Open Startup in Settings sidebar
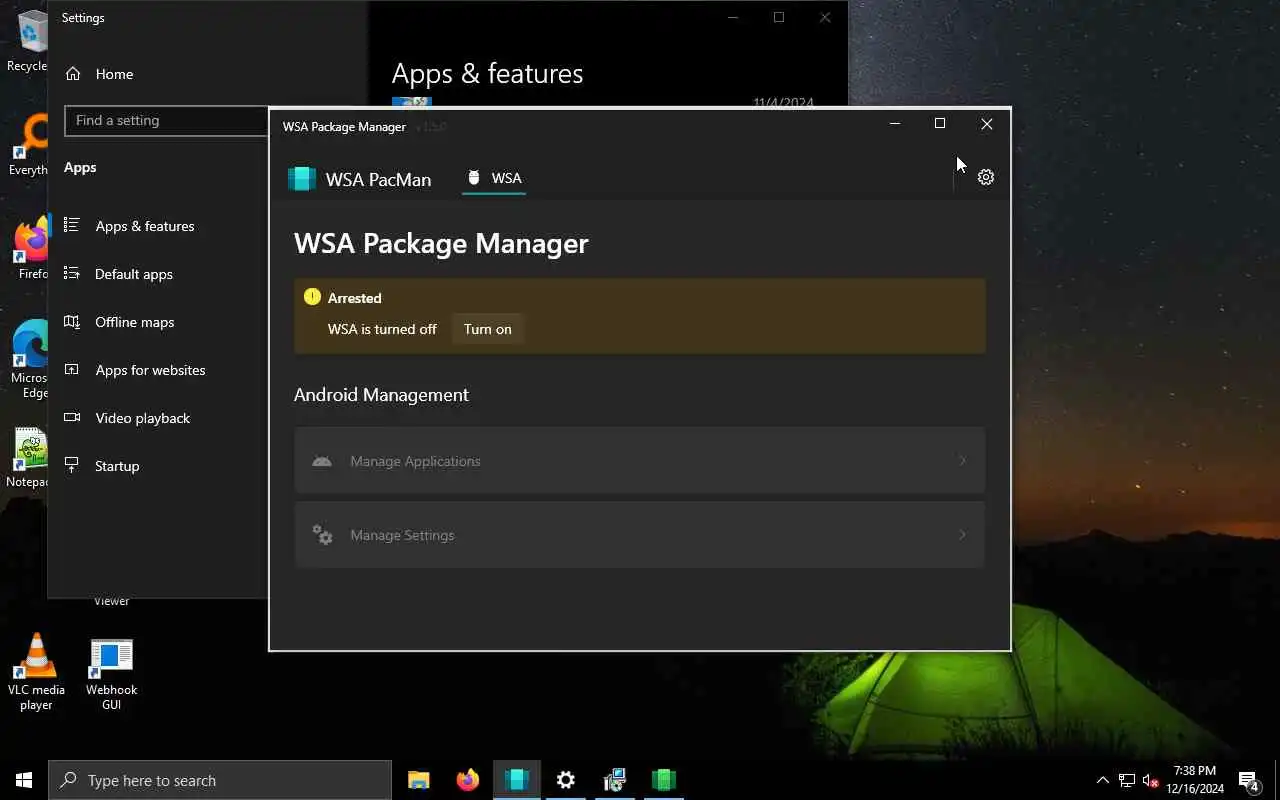The width and height of the screenshot is (1280, 800). (117, 466)
